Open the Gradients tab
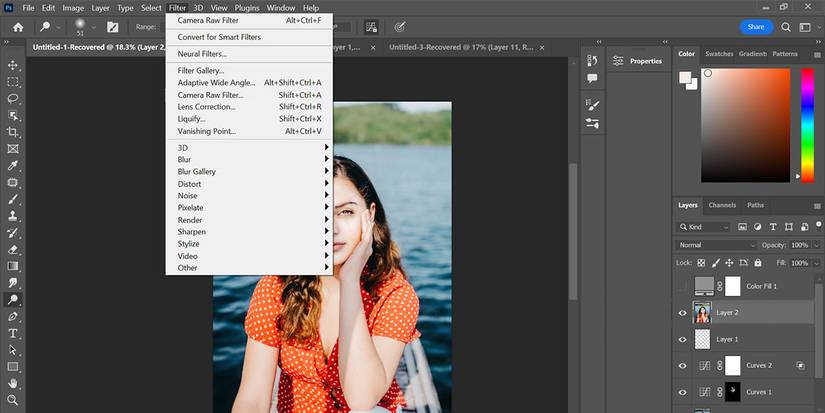Viewport: 825px width, 413px height. click(x=752, y=54)
